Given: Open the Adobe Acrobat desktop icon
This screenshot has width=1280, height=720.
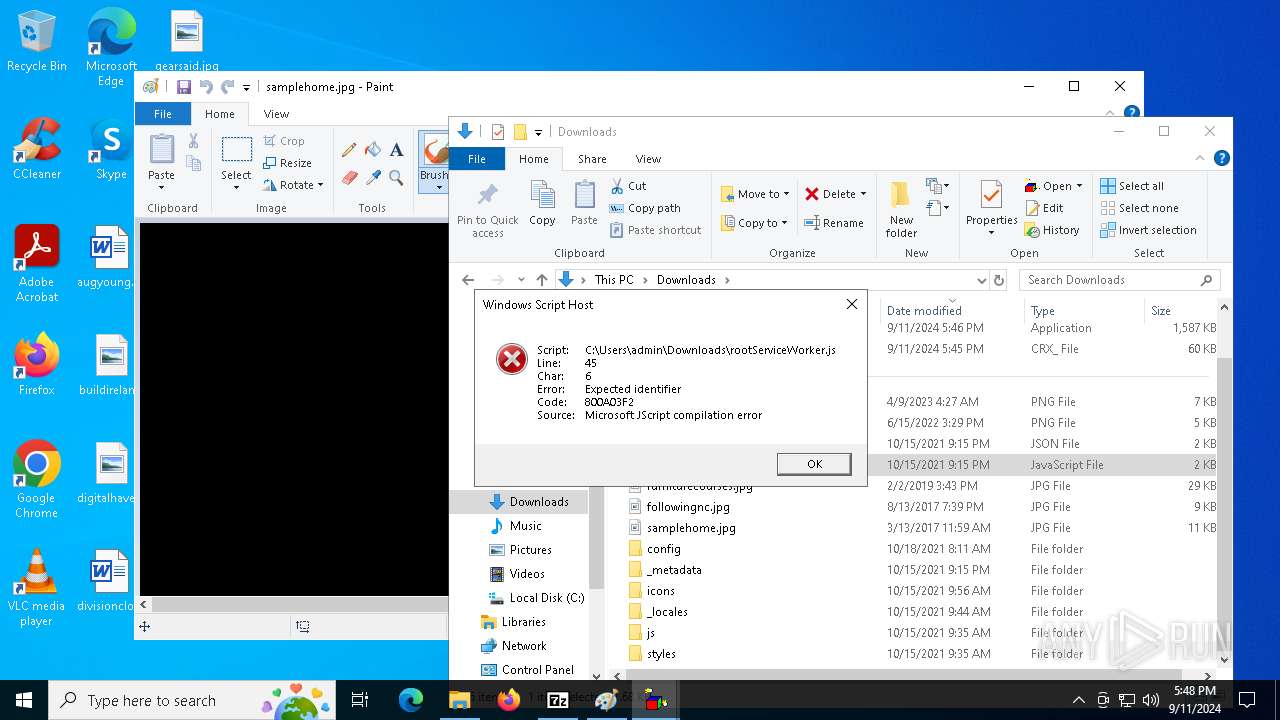Looking at the screenshot, I should [37, 263].
